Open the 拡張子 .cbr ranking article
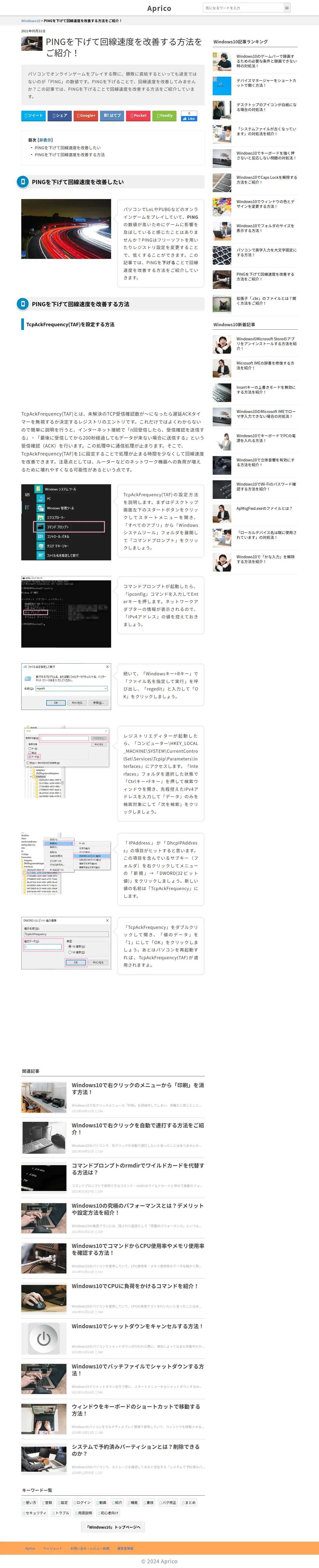Screen dimensions: 319x1568 click(266, 301)
